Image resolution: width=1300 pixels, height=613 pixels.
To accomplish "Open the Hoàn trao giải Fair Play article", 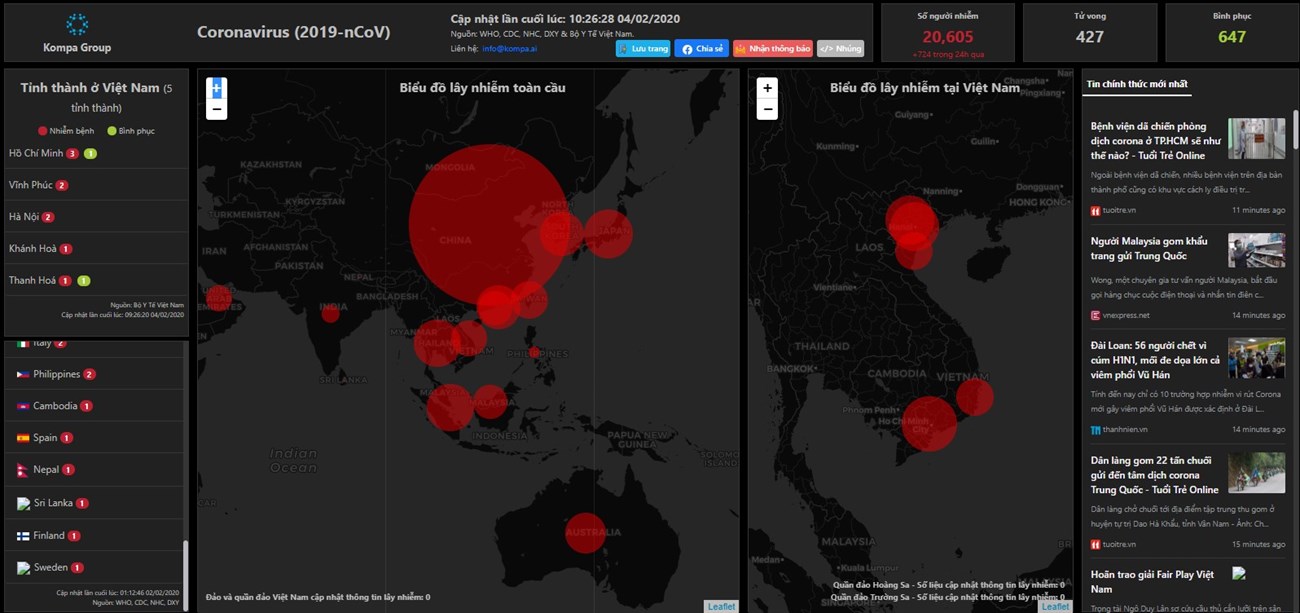I will point(1152,581).
